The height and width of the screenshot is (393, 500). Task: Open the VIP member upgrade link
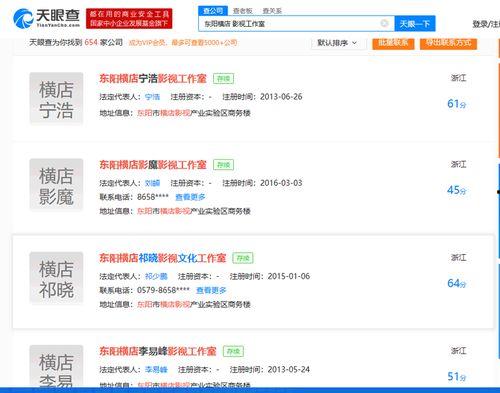tap(183, 43)
